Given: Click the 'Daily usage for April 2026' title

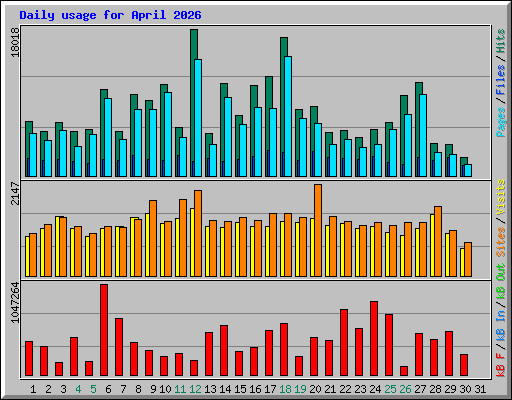Looking at the screenshot, I should pyautogui.click(x=110, y=15).
